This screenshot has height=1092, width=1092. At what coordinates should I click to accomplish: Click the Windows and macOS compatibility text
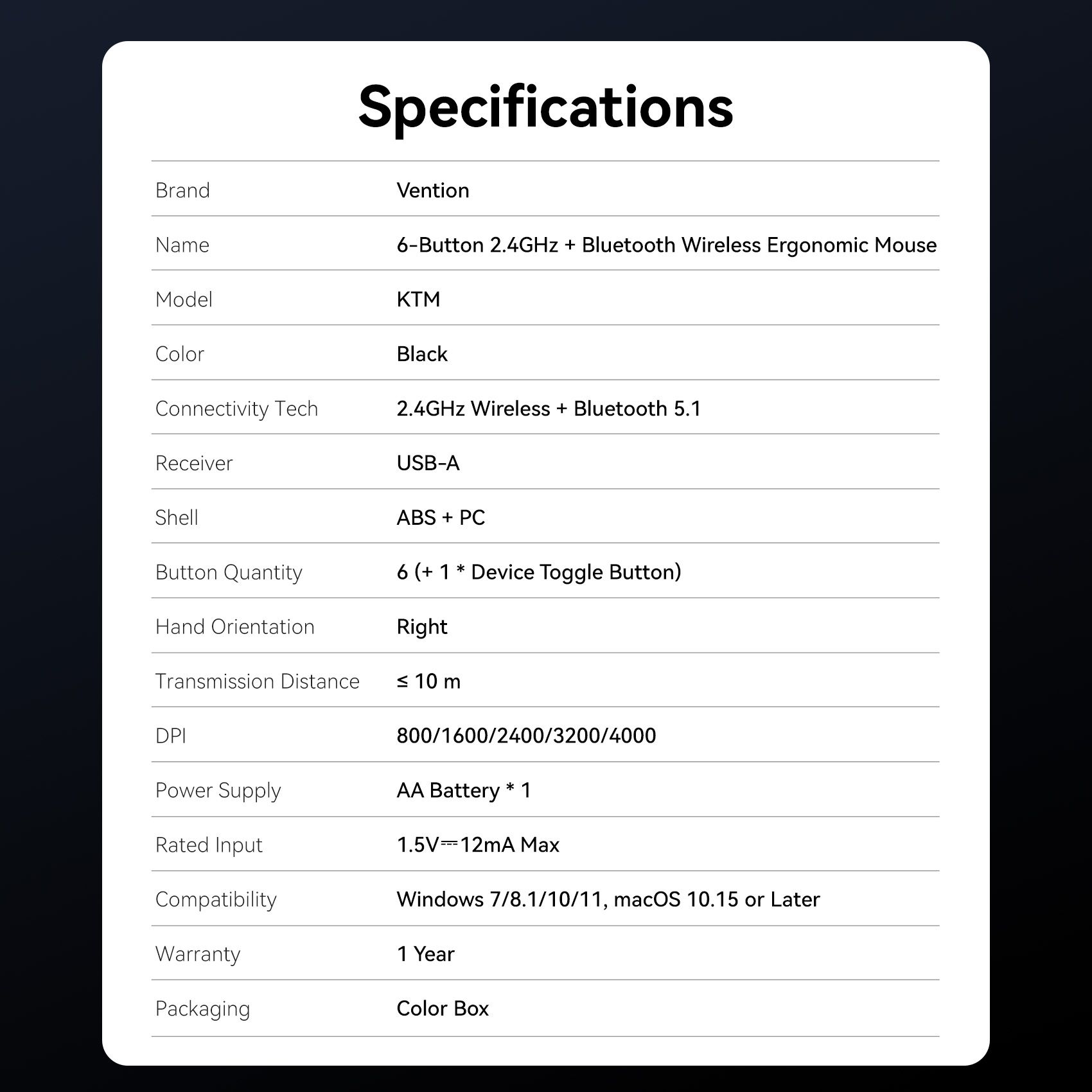coord(608,899)
